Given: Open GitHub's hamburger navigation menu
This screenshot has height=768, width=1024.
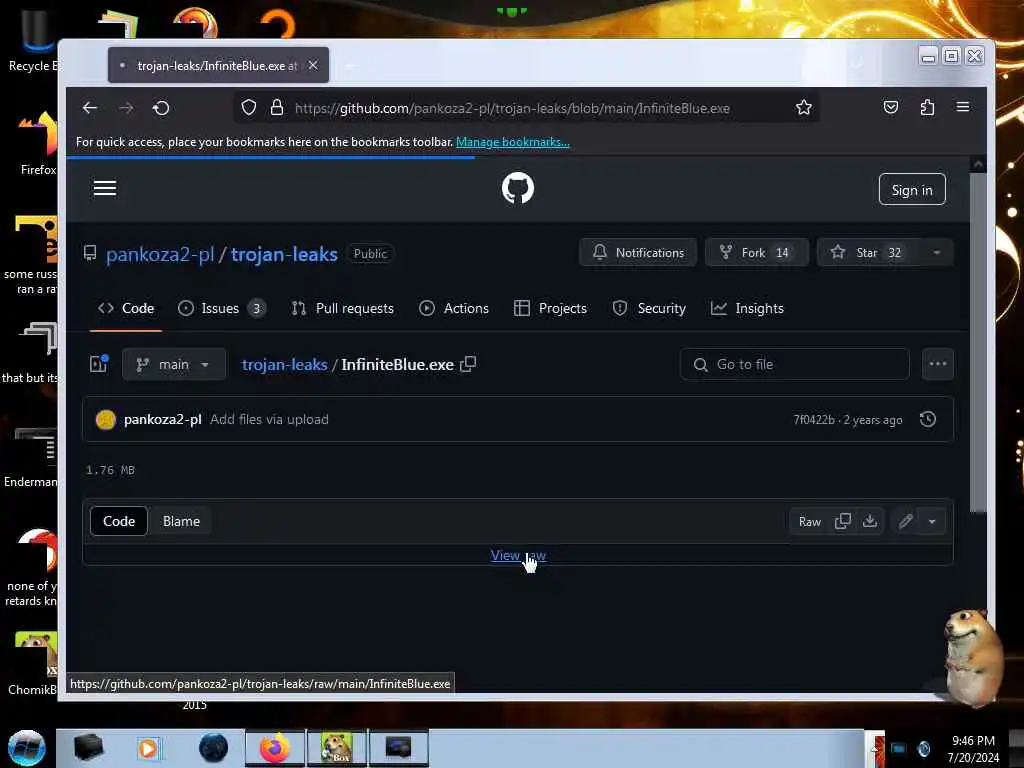Looking at the screenshot, I should click(x=105, y=188).
